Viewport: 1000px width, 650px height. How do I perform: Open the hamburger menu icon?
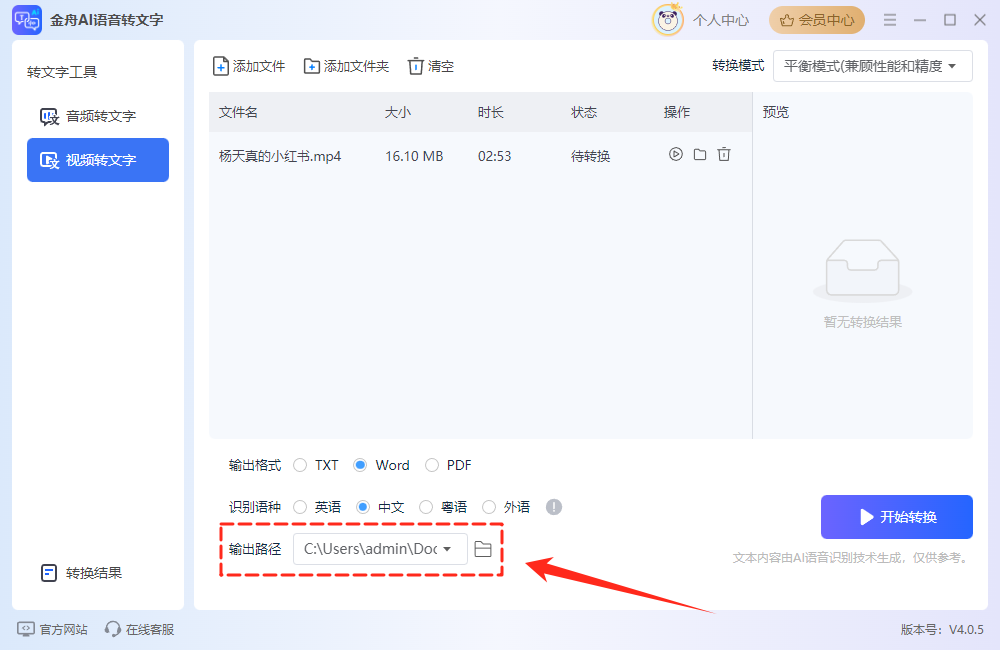coord(890,20)
